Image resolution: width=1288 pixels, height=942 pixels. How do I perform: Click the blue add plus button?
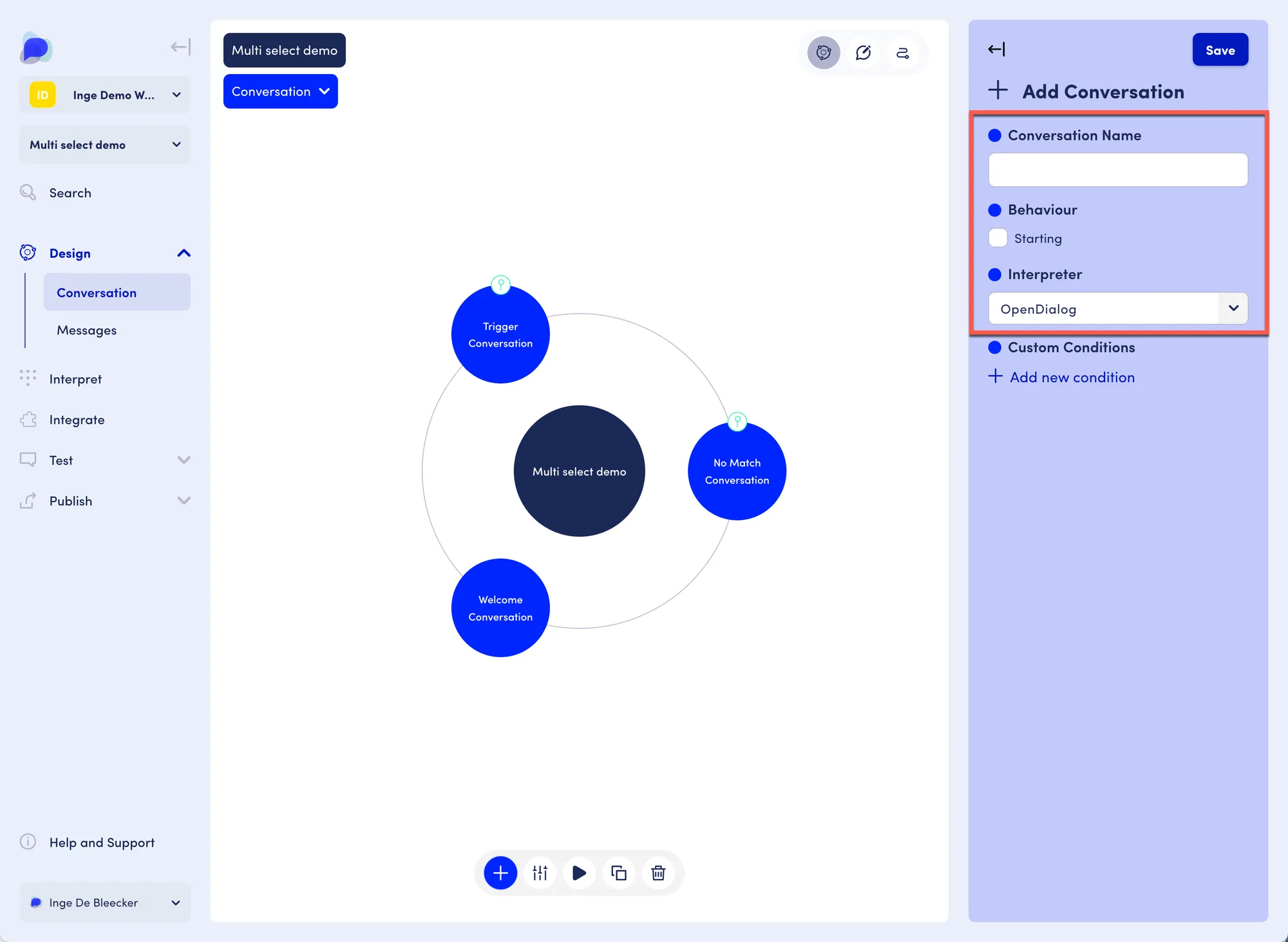(x=500, y=873)
